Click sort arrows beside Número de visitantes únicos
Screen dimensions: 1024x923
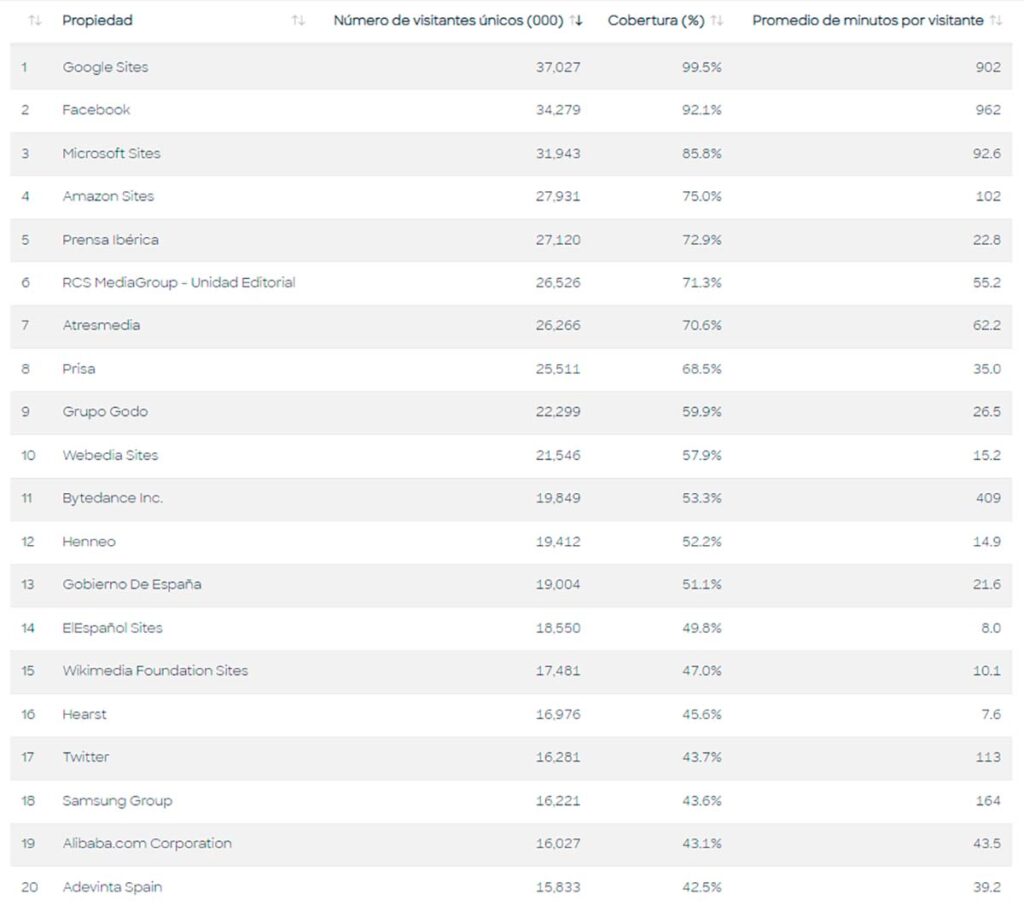tap(576, 21)
